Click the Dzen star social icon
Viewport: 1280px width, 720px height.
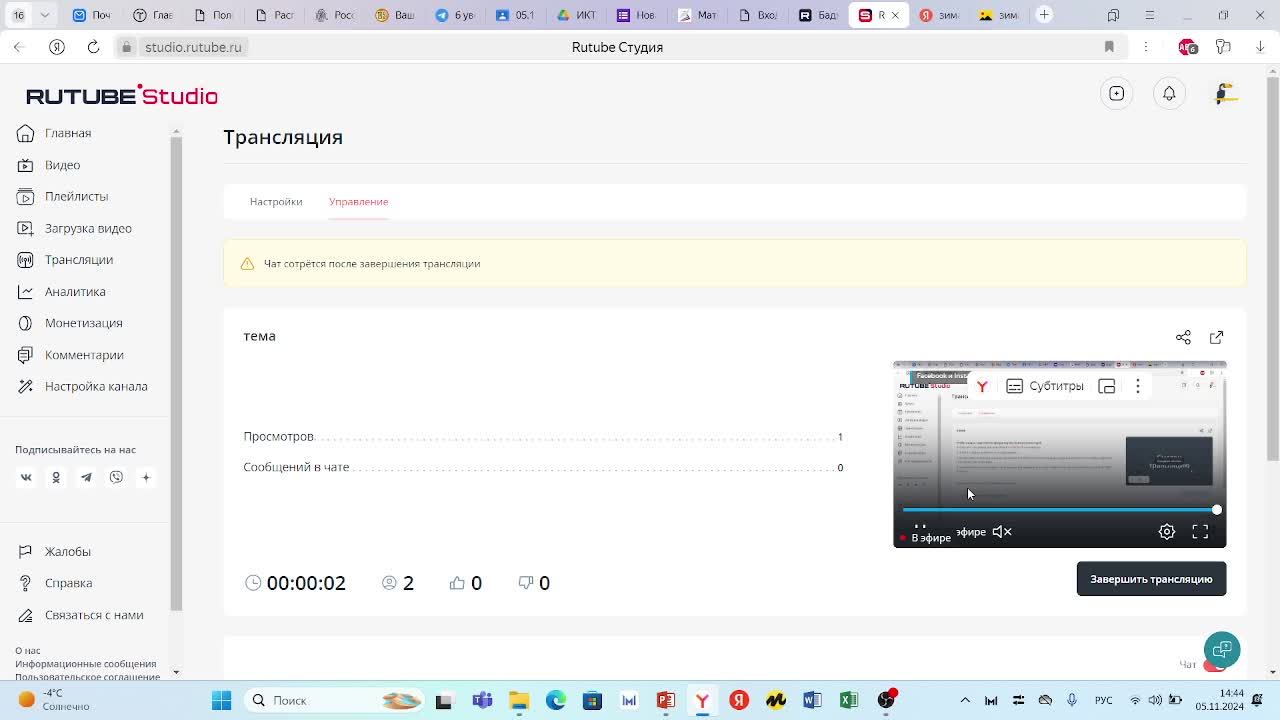[x=146, y=478]
